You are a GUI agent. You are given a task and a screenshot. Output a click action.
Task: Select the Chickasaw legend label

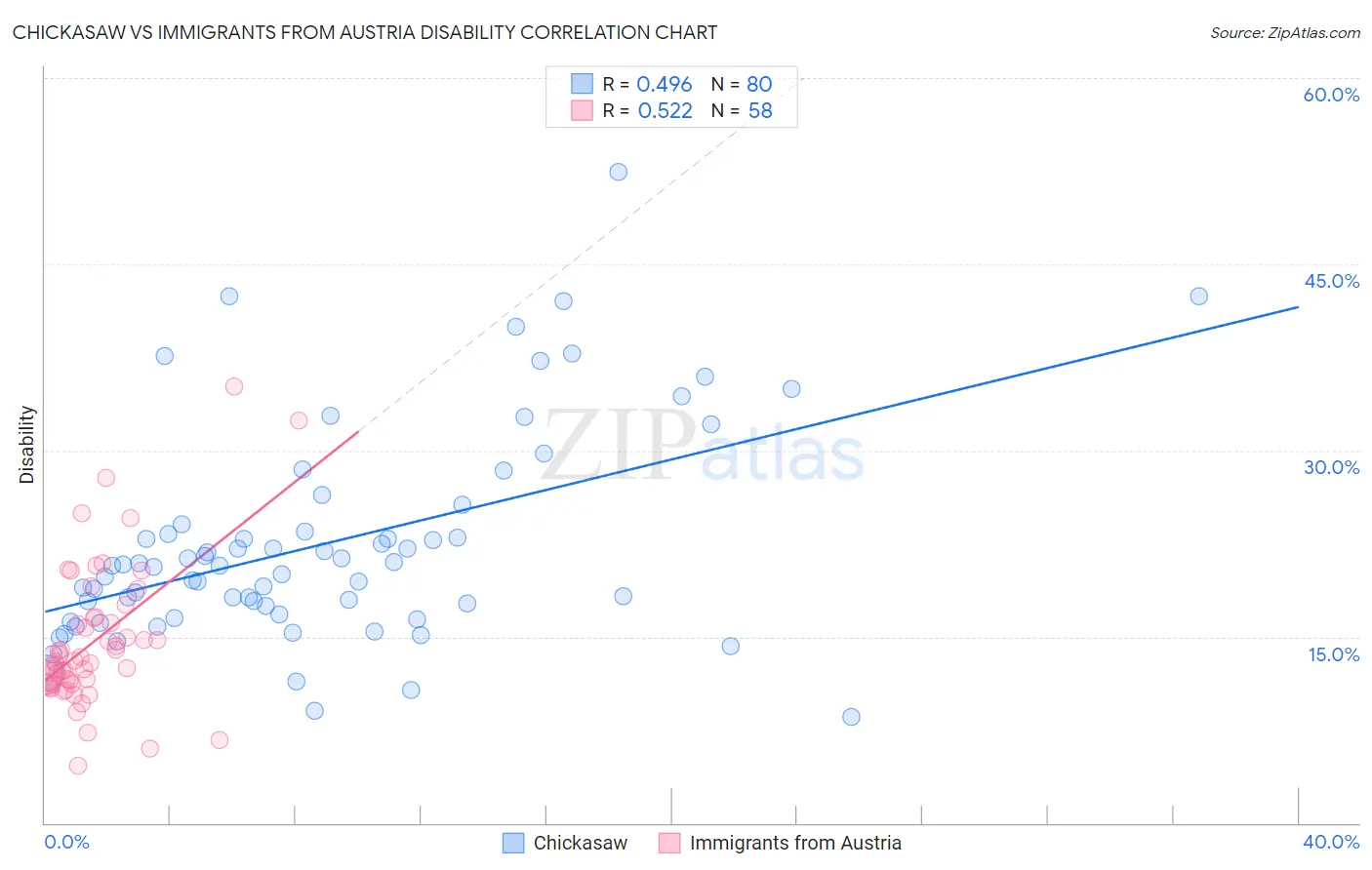[x=581, y=843]
